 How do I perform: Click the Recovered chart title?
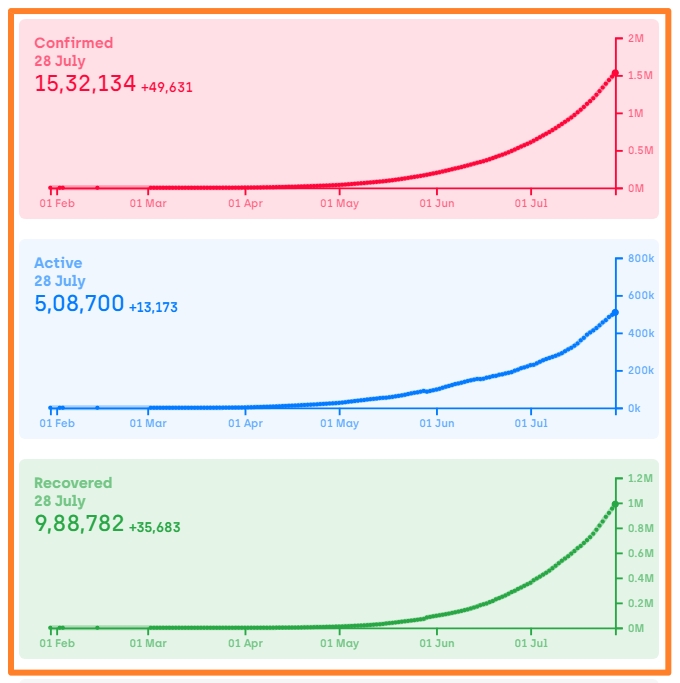pos(73,483)
